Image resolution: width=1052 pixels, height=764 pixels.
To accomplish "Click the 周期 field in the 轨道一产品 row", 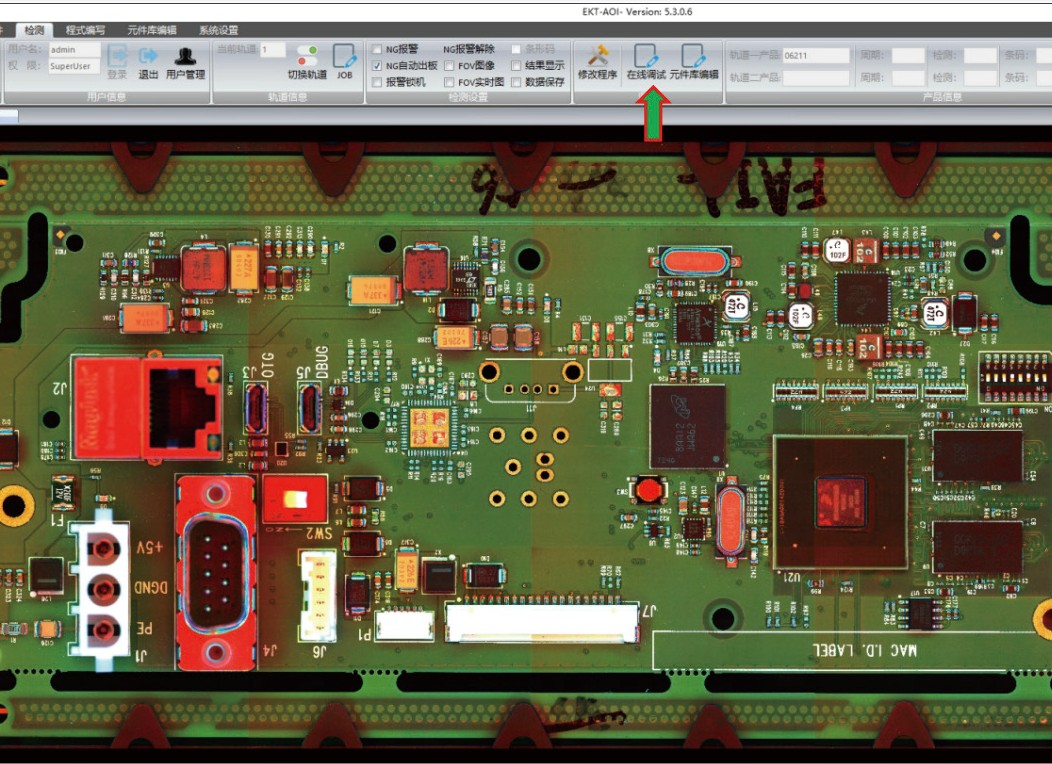I will pos(908,56).
